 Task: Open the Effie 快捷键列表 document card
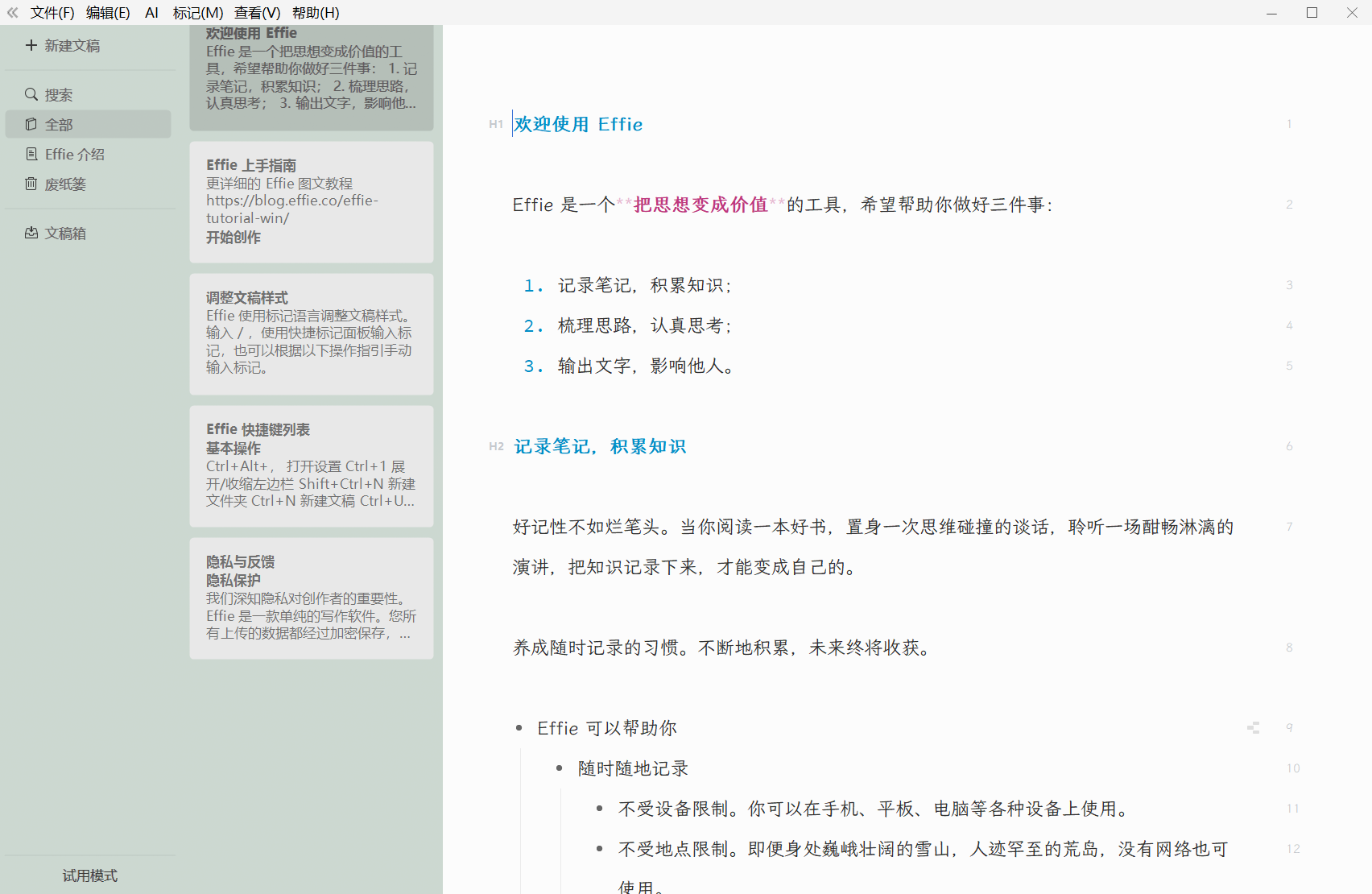(312, 466)
